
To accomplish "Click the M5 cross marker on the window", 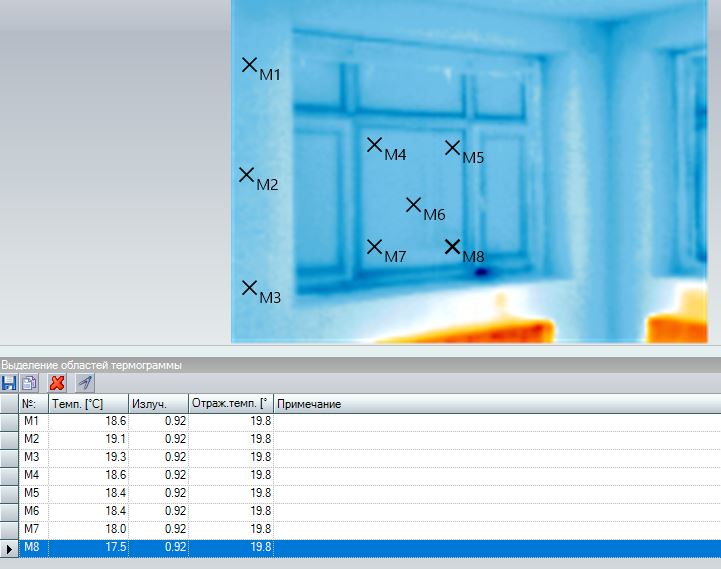I will [x=452, y=148].
